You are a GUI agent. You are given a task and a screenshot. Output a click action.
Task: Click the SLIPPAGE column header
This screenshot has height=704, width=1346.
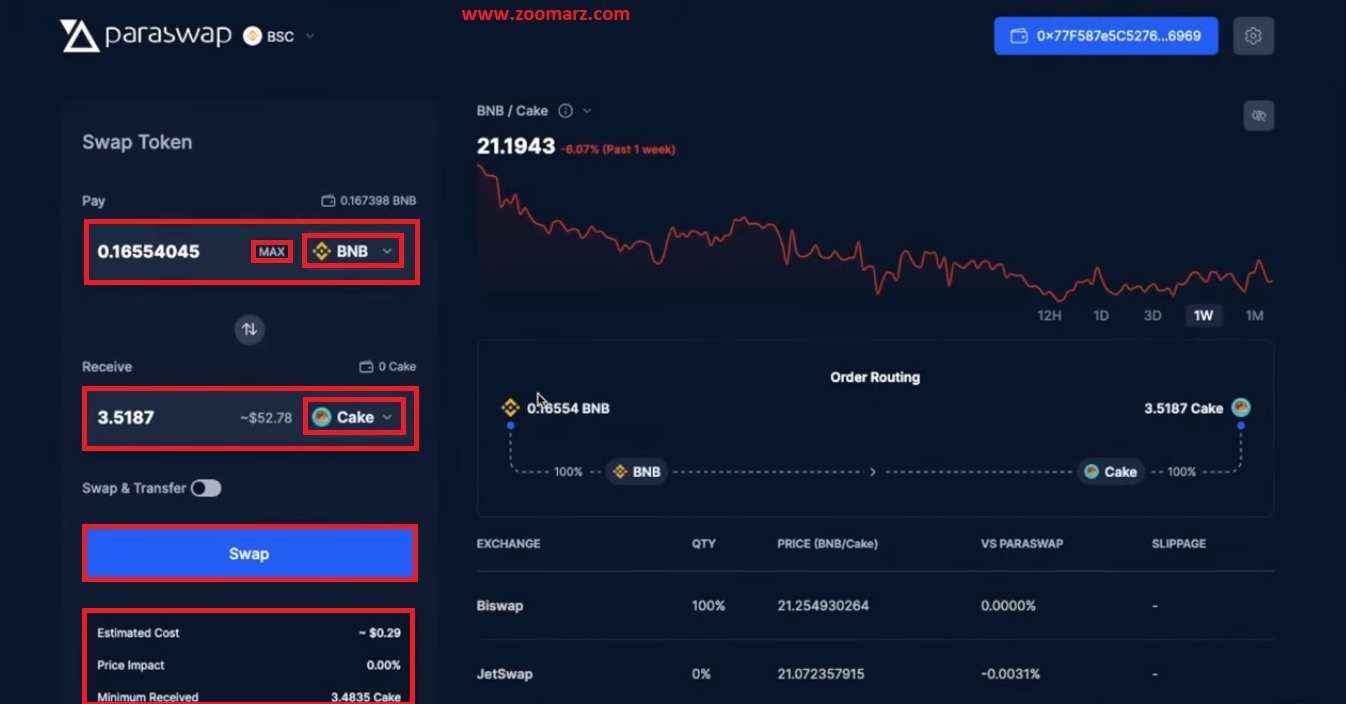[1179, 544]
